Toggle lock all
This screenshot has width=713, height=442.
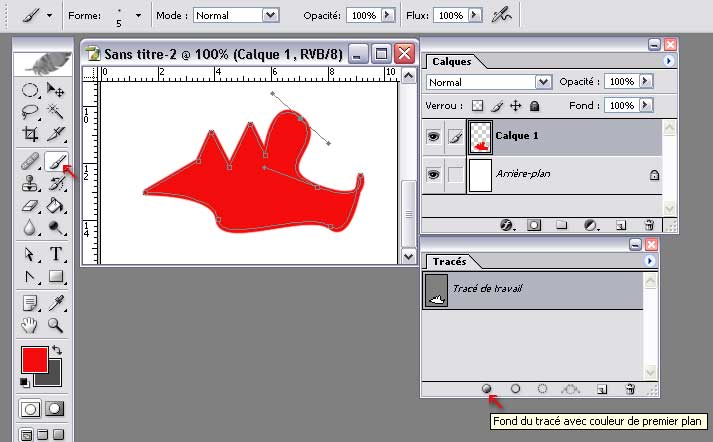[534, 106]
